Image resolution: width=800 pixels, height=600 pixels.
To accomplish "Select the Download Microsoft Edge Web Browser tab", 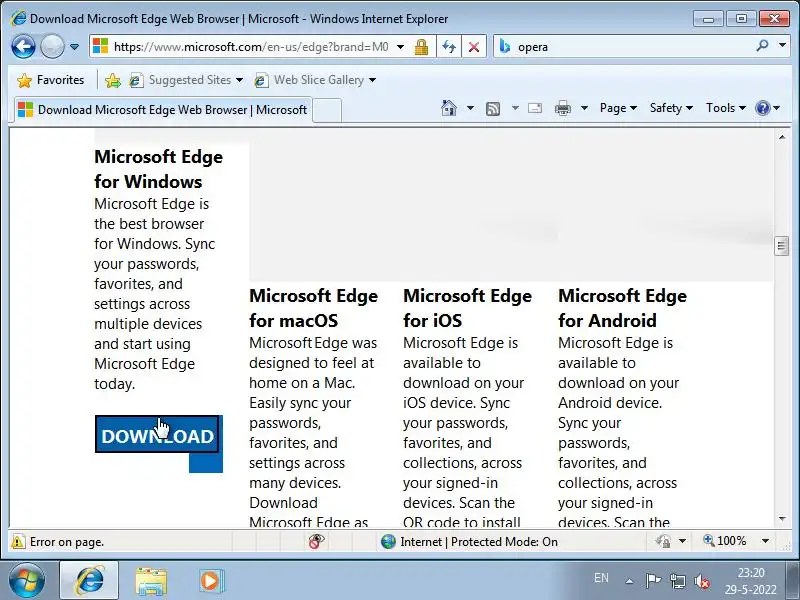I will 163,110.
